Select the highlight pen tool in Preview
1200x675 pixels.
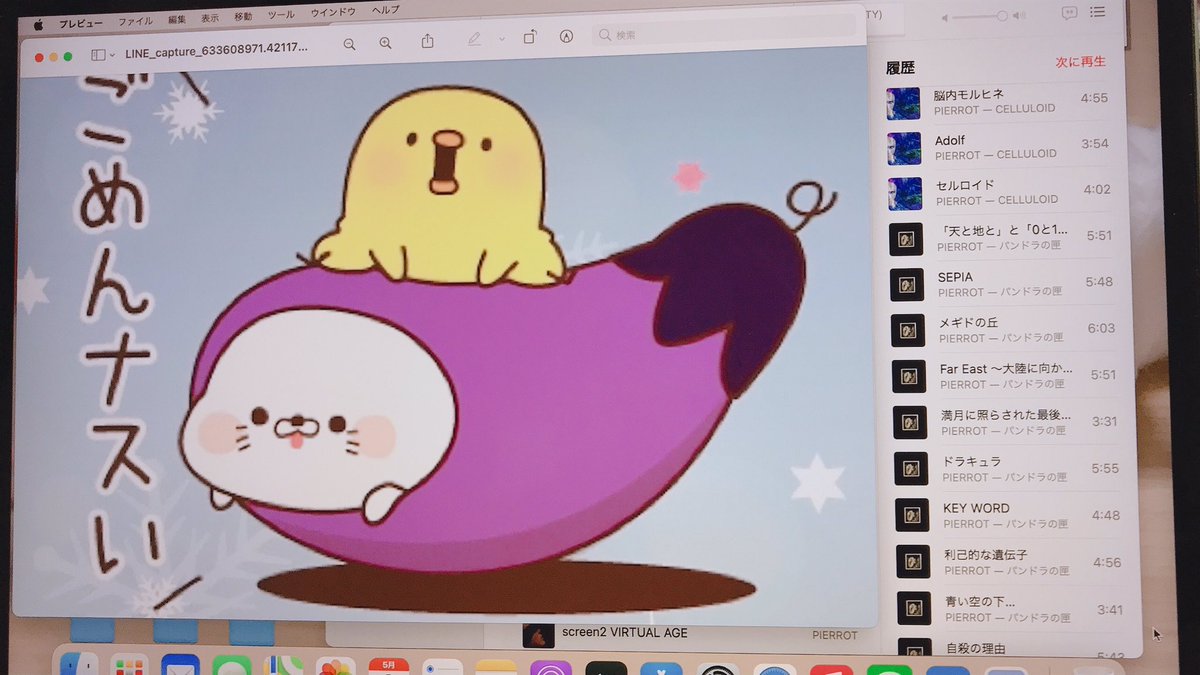(x=474, y=39)
